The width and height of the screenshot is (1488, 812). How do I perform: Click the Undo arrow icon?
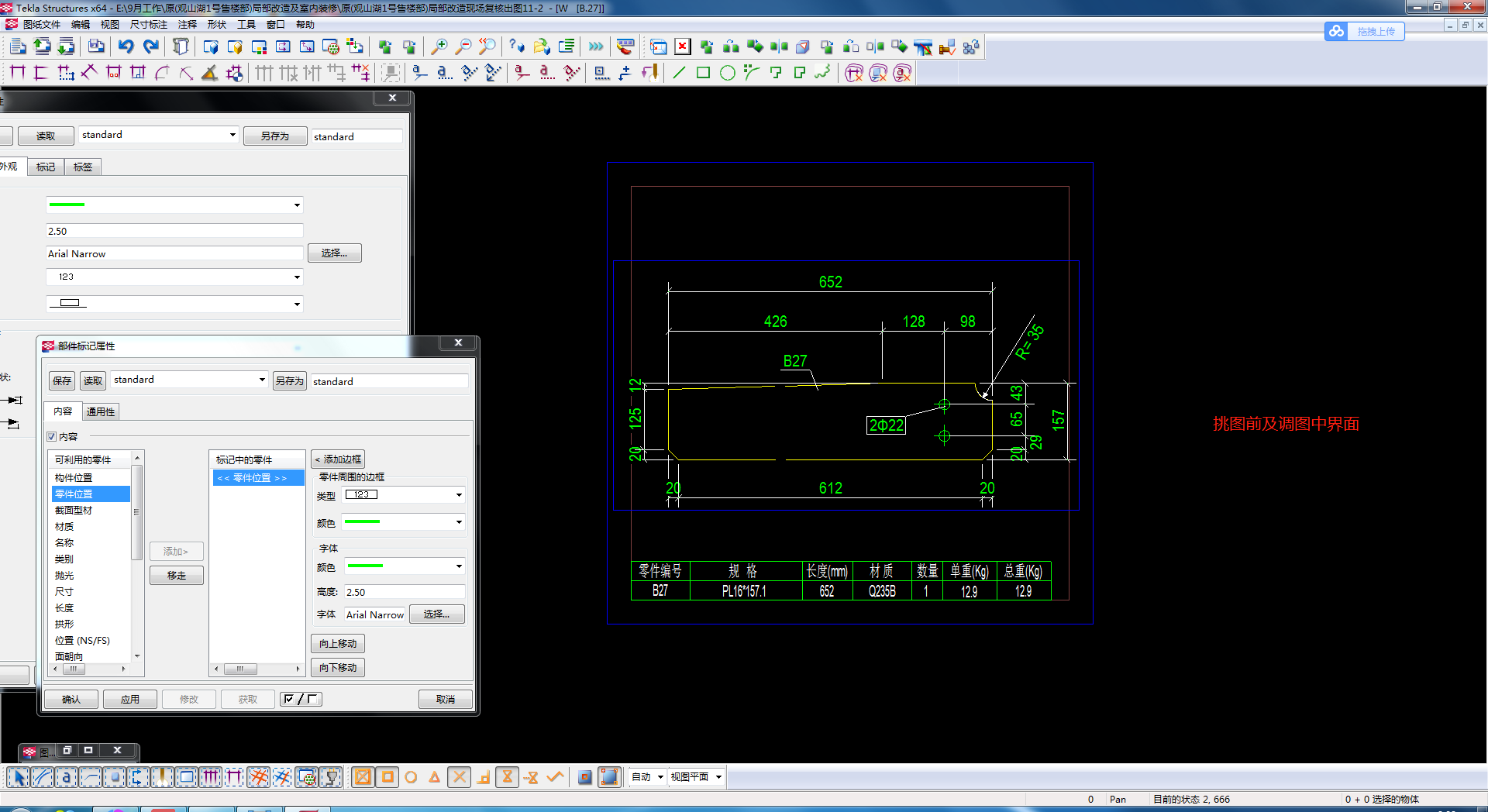(x=126, y=46)
